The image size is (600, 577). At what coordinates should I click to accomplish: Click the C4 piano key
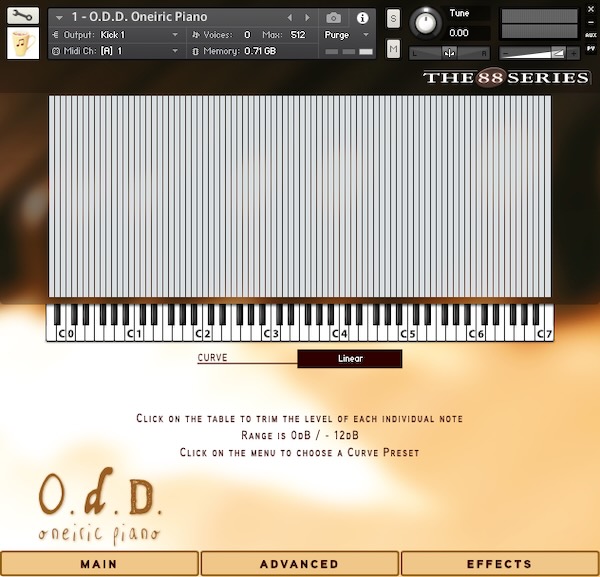[x=335, y=334]
